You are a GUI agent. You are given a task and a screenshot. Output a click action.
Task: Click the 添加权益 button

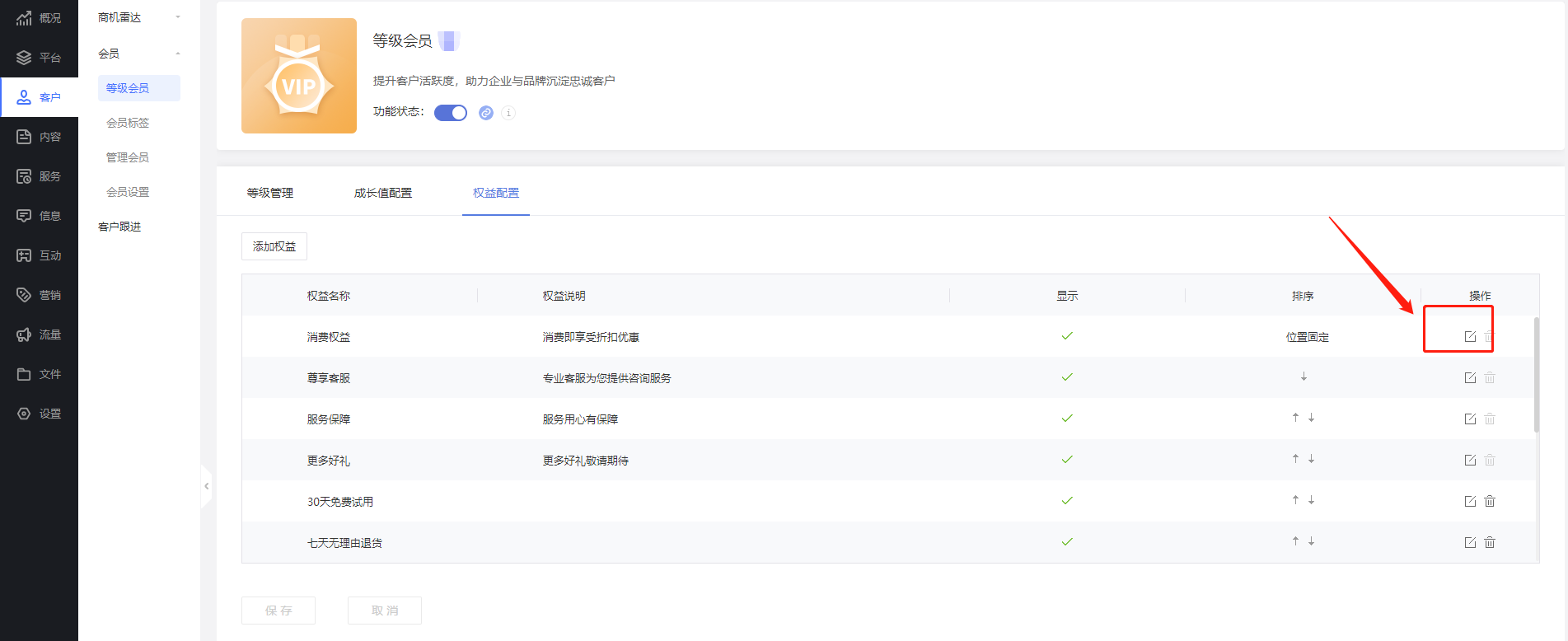[x=274, y=246]
